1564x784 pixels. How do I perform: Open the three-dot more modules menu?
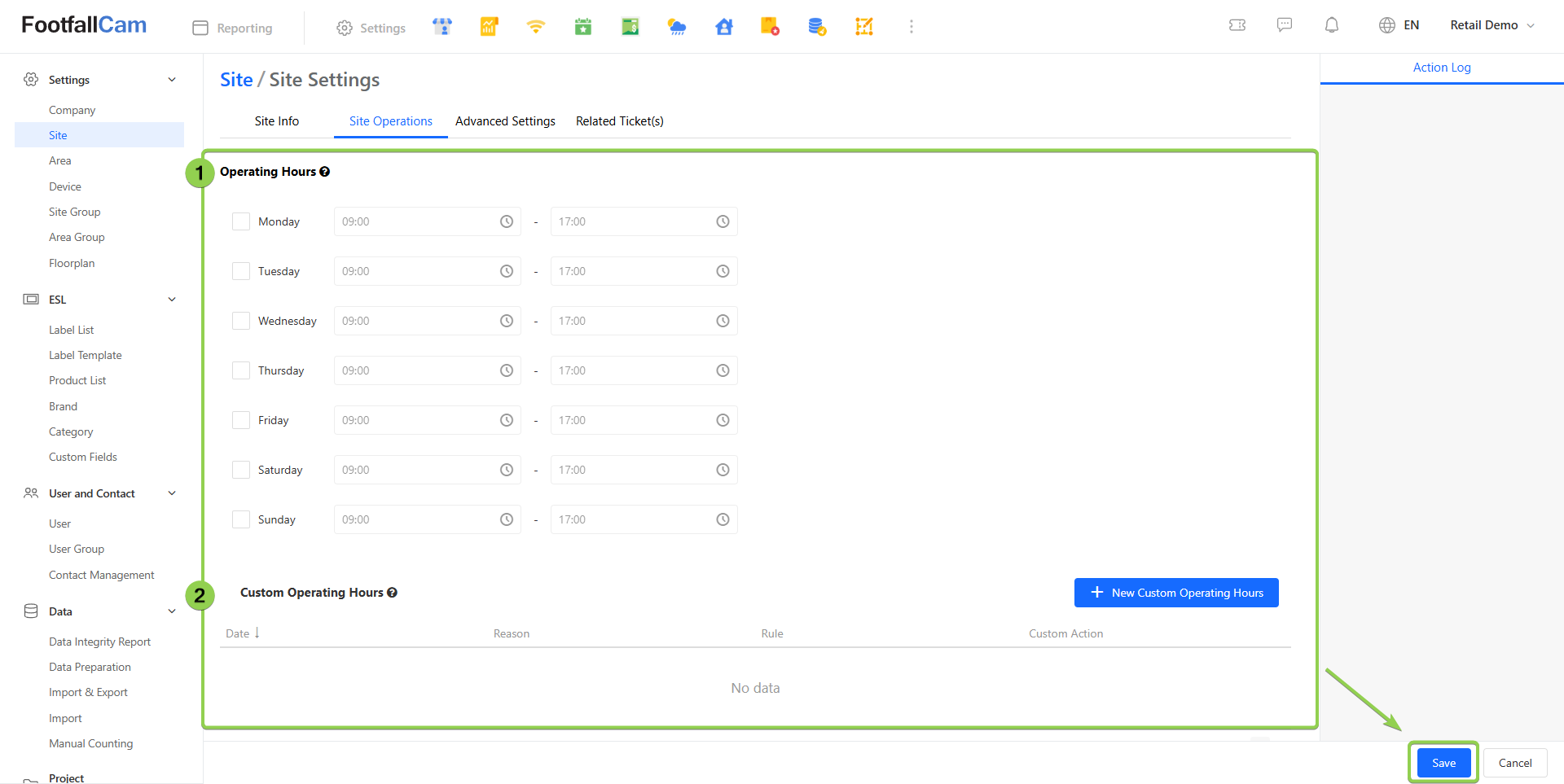tap(912, 27)
